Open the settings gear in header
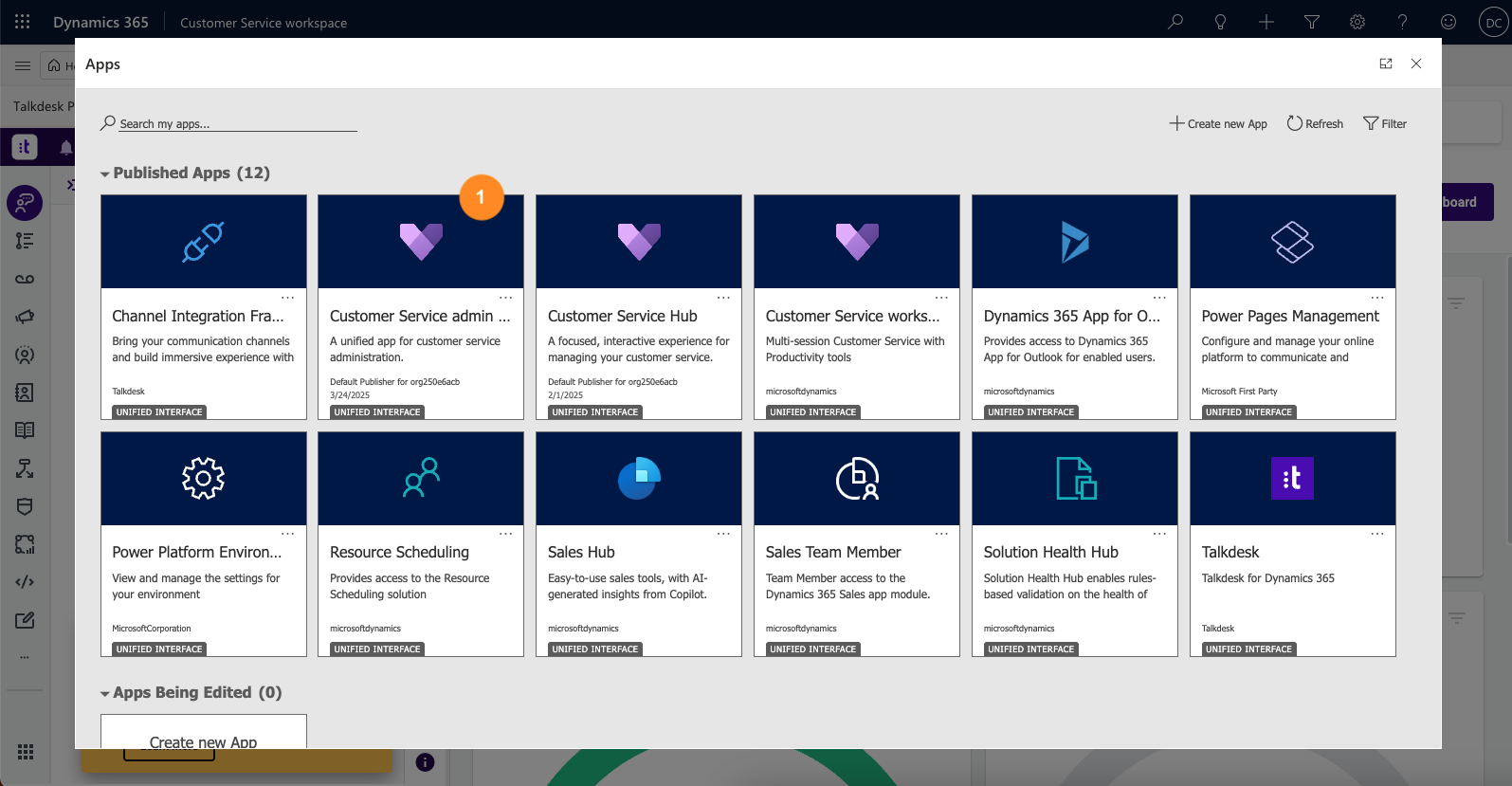 click(x=1357, y=22)
